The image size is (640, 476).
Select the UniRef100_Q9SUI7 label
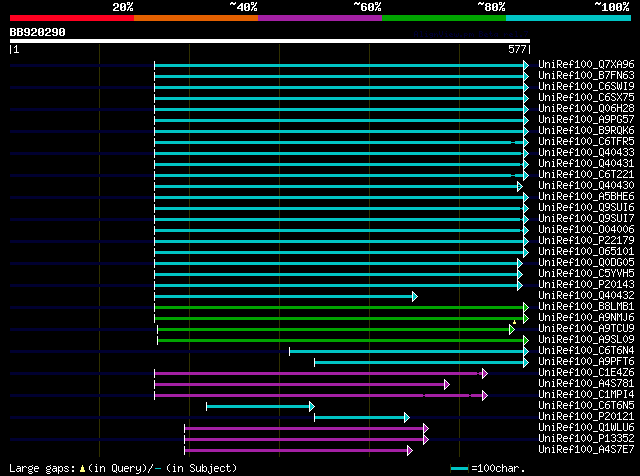tap(586, 219)
